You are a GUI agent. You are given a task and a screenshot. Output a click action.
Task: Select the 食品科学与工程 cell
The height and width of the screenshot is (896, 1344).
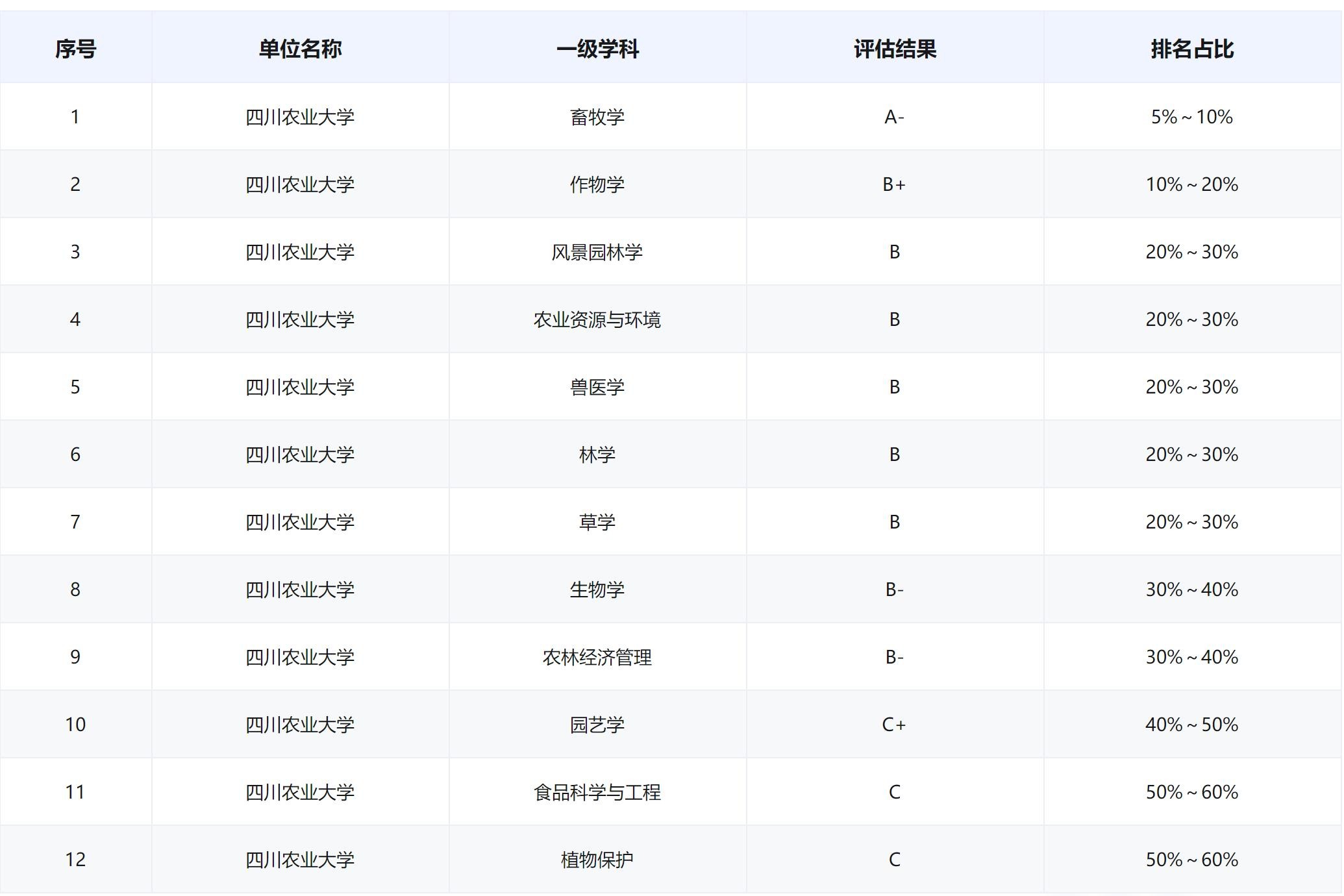coord(597,792)
